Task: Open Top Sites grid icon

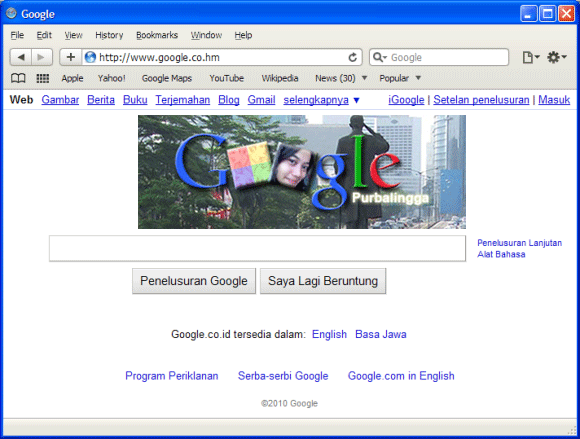Action: [43, 78]
